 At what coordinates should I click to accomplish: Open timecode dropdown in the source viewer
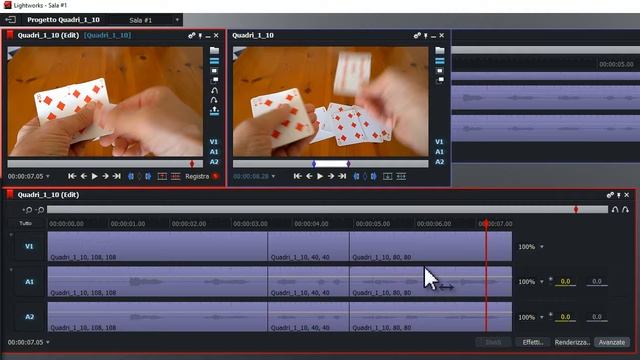tap(273, 176)
